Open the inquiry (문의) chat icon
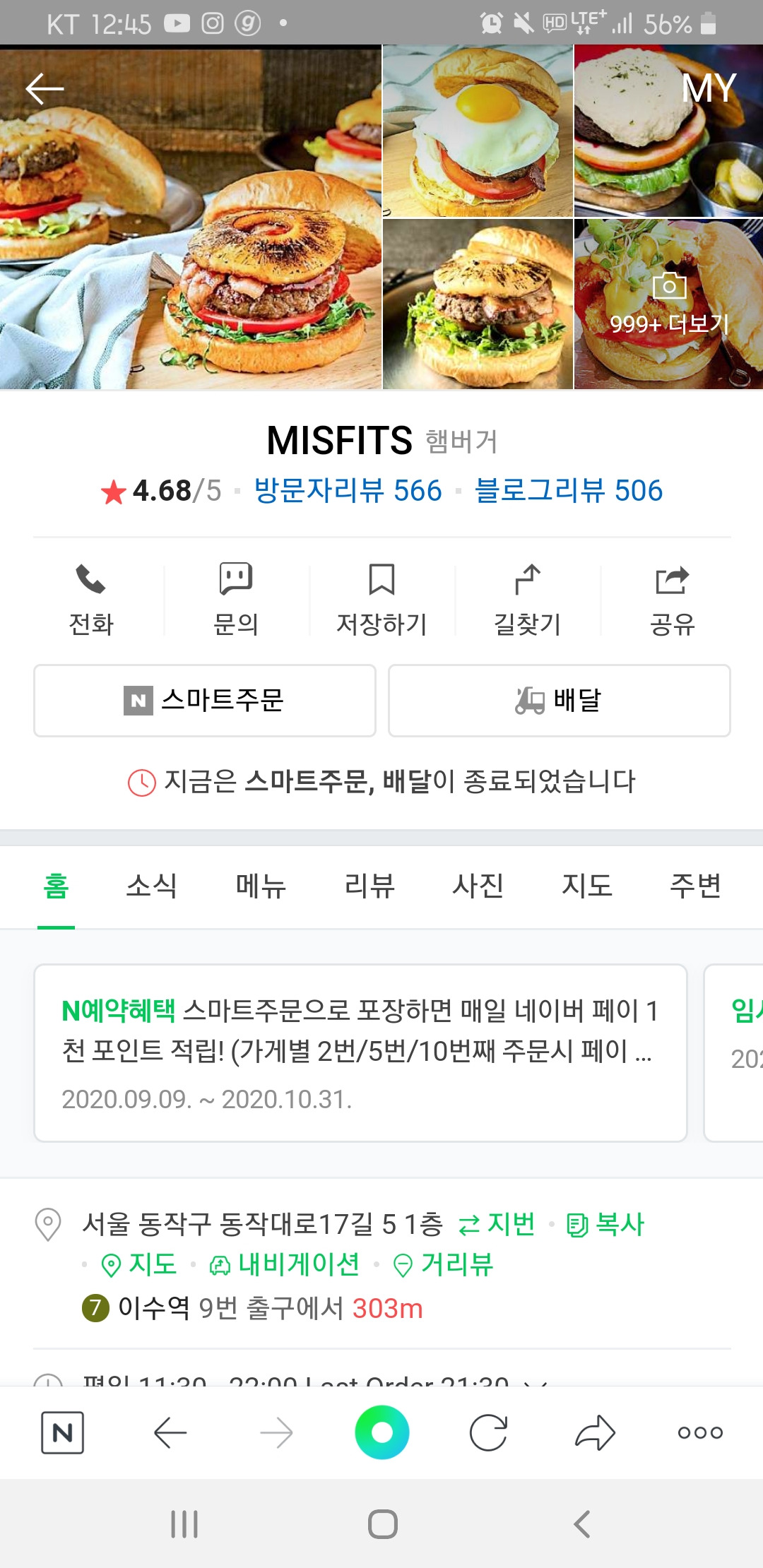The height and width of the screenshot is (1568, 763). point(236,579)
